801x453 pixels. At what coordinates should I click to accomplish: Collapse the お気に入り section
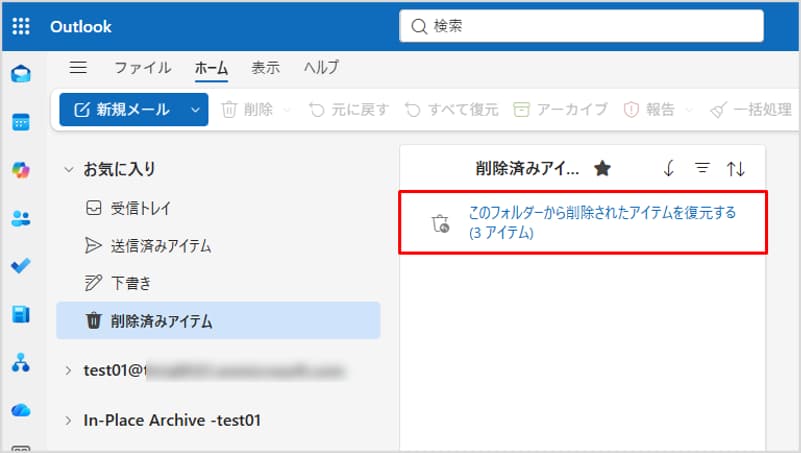pos(68,170)
